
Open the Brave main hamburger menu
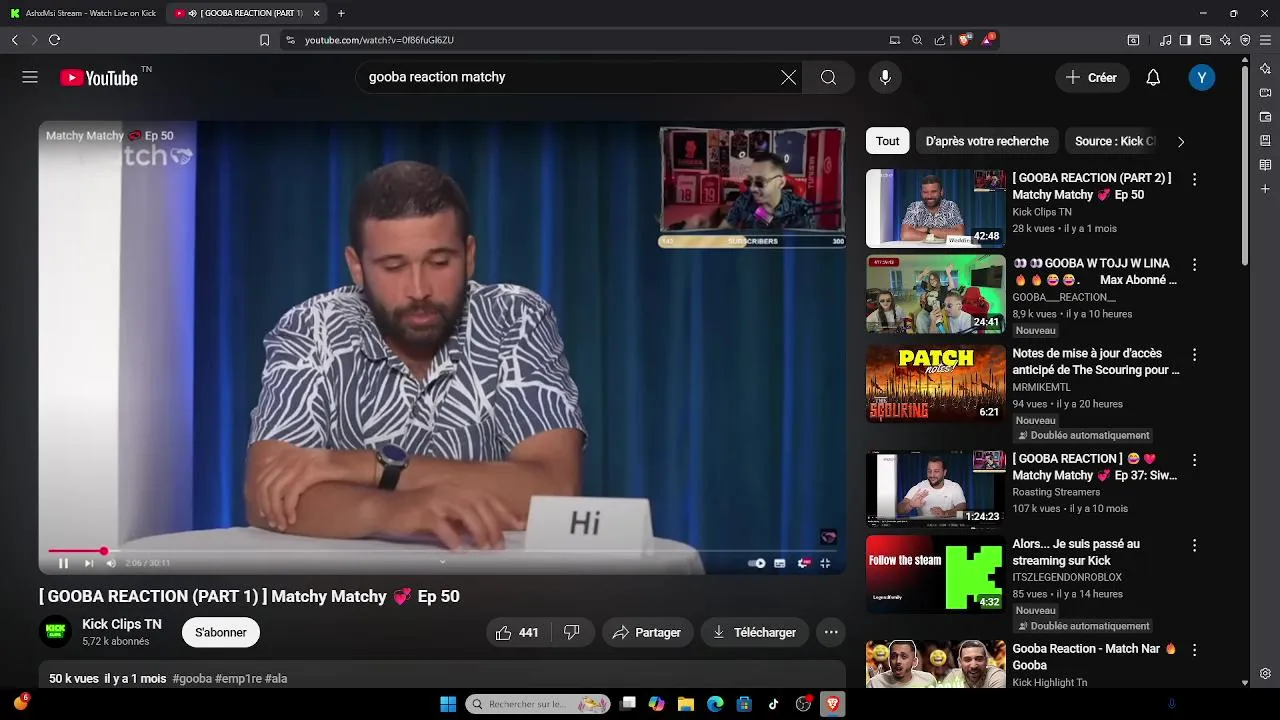(1266, 40)
